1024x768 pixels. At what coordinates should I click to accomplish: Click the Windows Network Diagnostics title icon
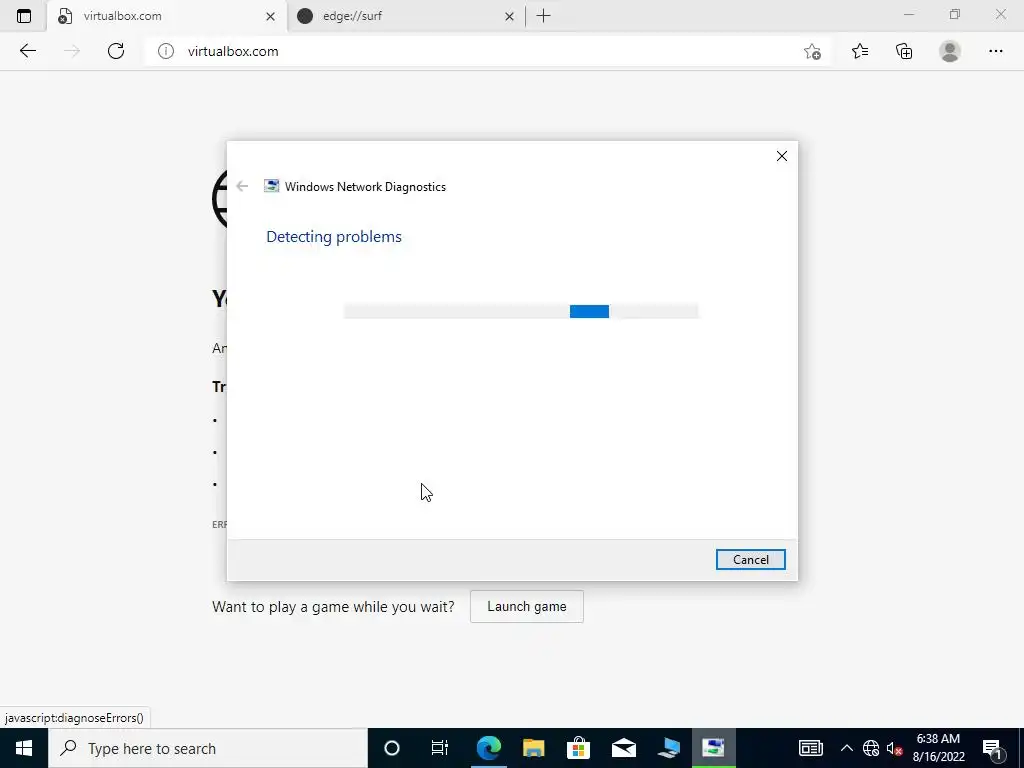(x=271, y=187)
